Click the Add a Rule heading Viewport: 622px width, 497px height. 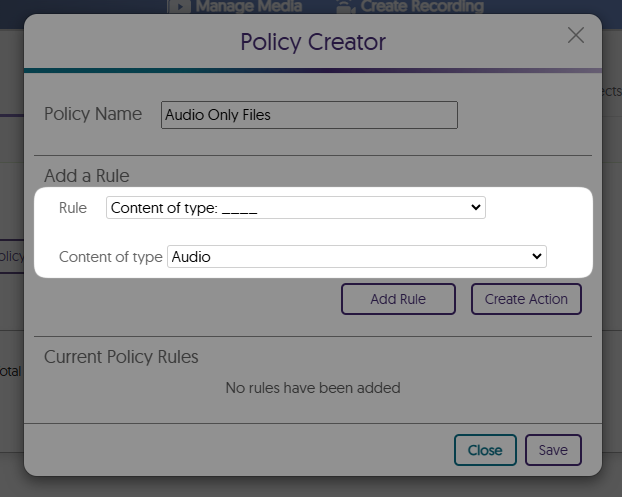[87, 176]
